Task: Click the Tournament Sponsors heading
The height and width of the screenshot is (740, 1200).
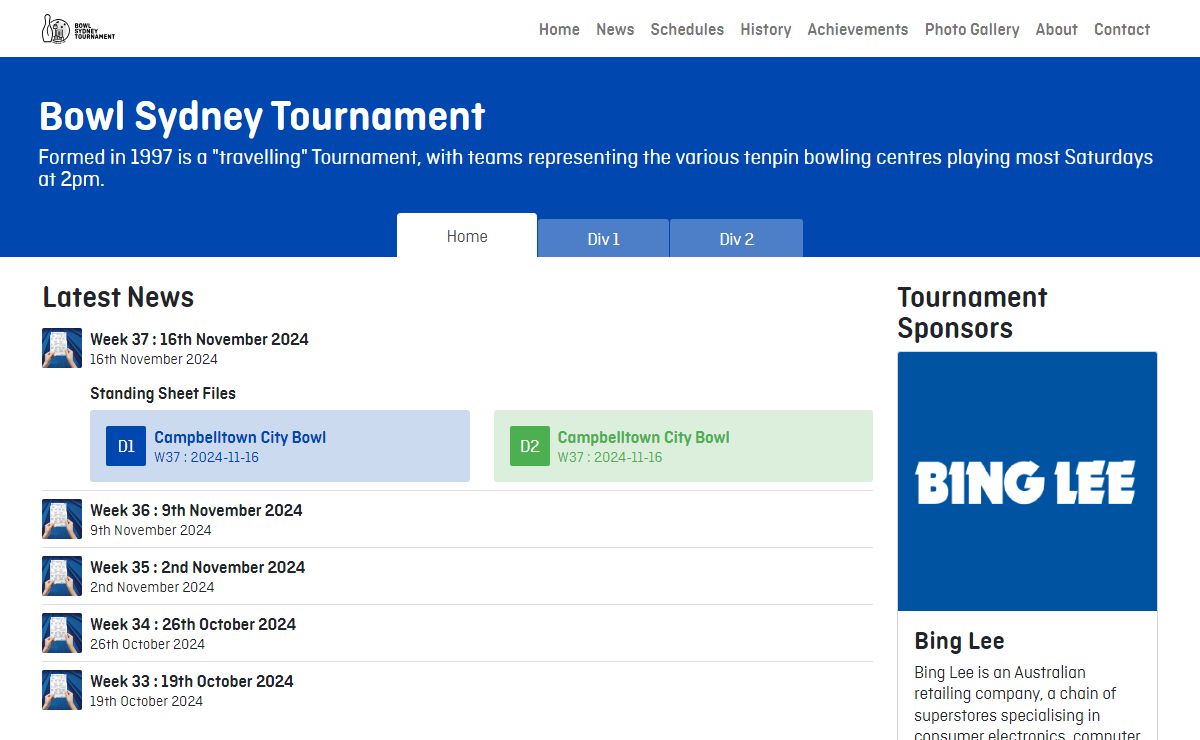Action: [972, 312]
